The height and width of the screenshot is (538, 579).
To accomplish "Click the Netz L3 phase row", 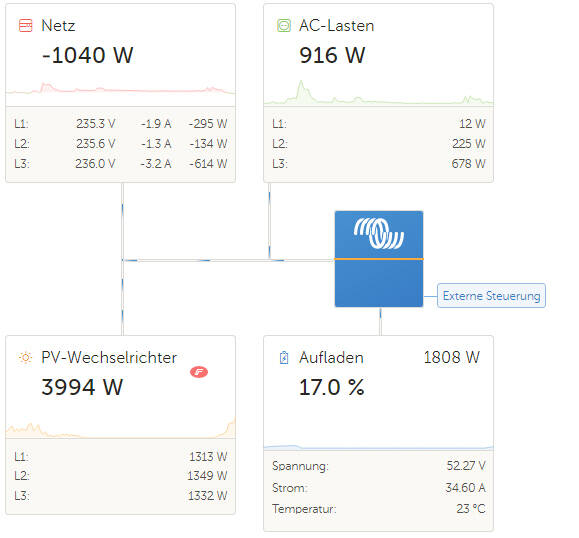I will tap(120, 164).
